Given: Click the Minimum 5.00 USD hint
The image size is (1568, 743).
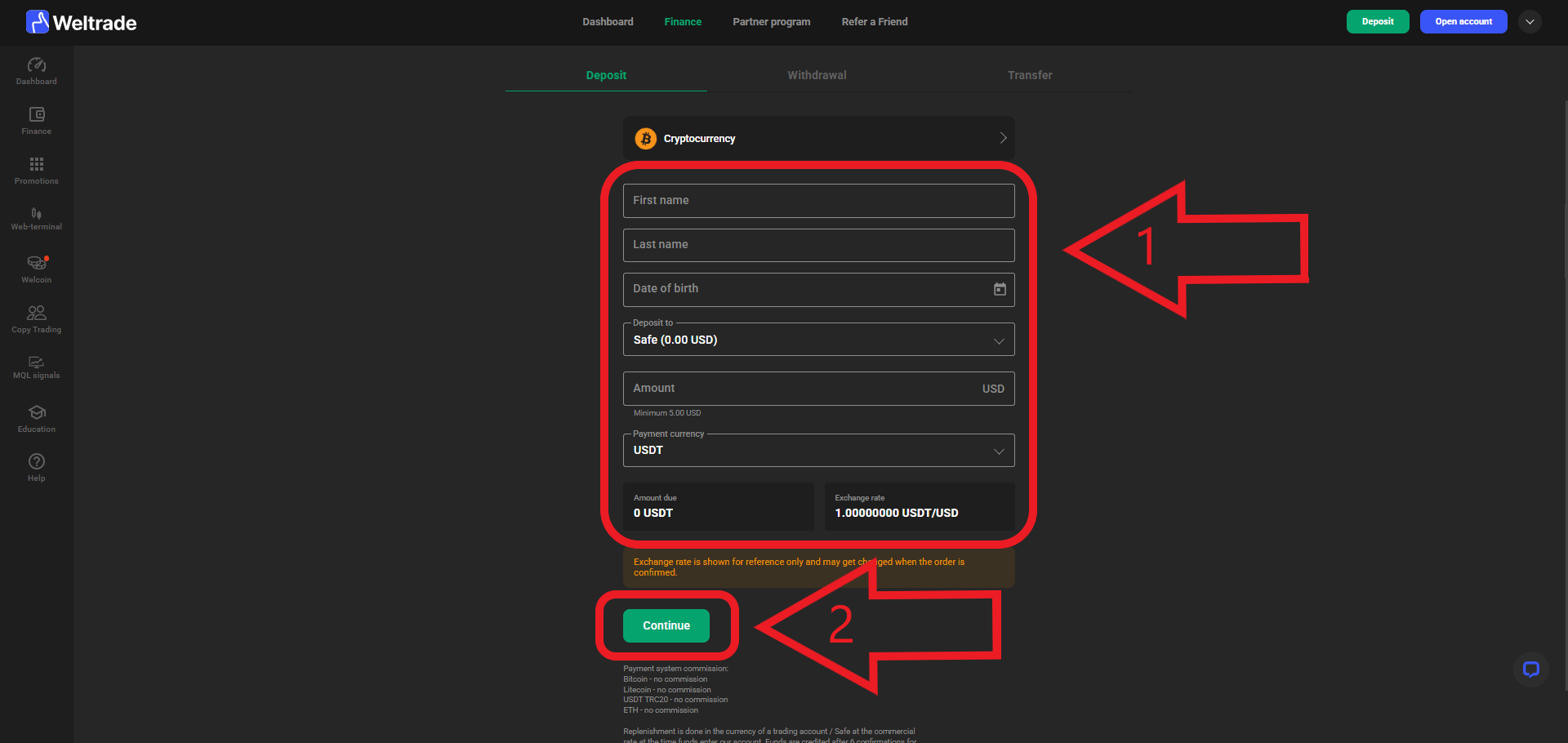Looking at the screenshot, I should (667, 413).
